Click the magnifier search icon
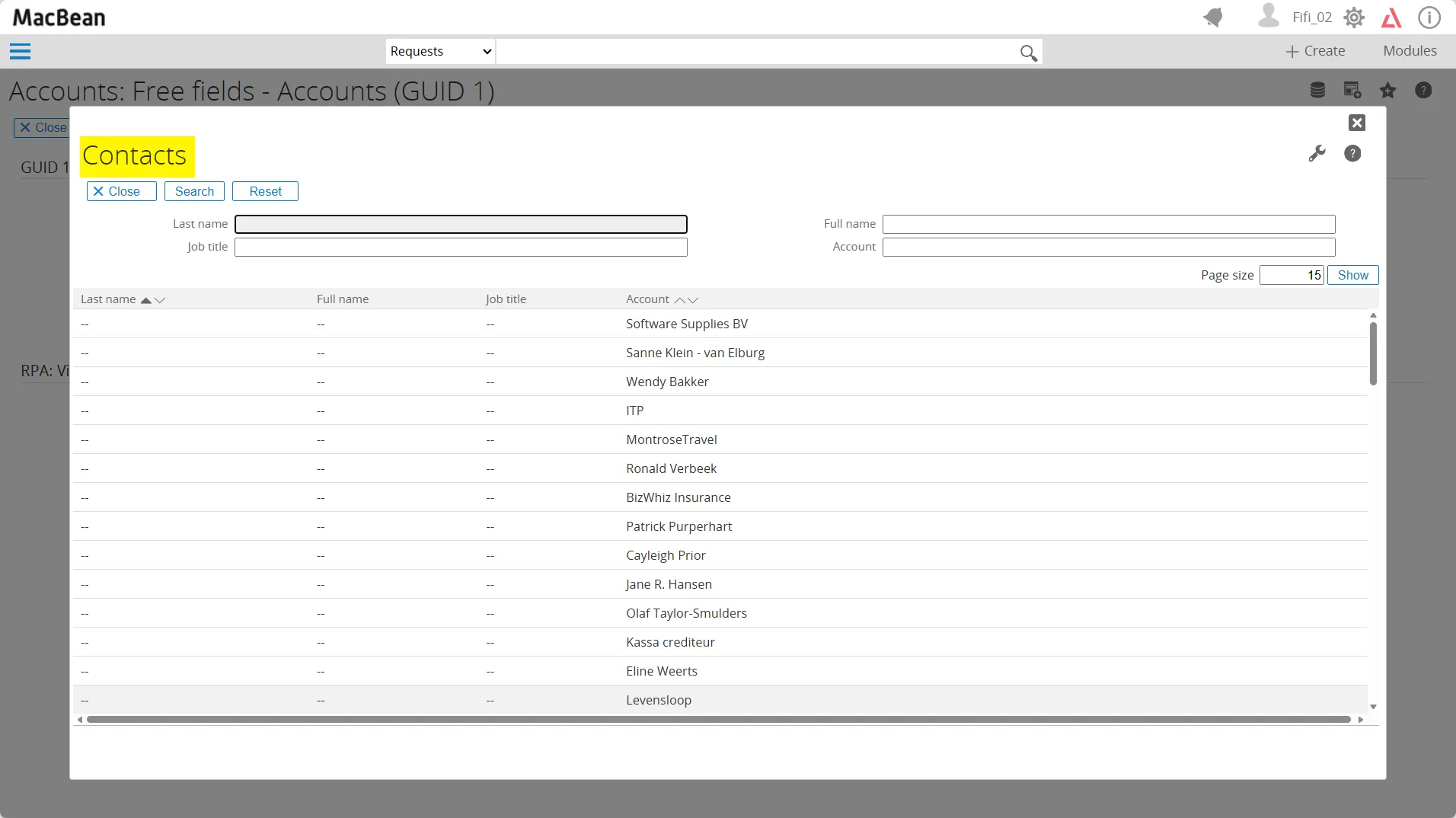Image resolution: width=1456 pixels, height=818 pixels. click(1028, 53)
